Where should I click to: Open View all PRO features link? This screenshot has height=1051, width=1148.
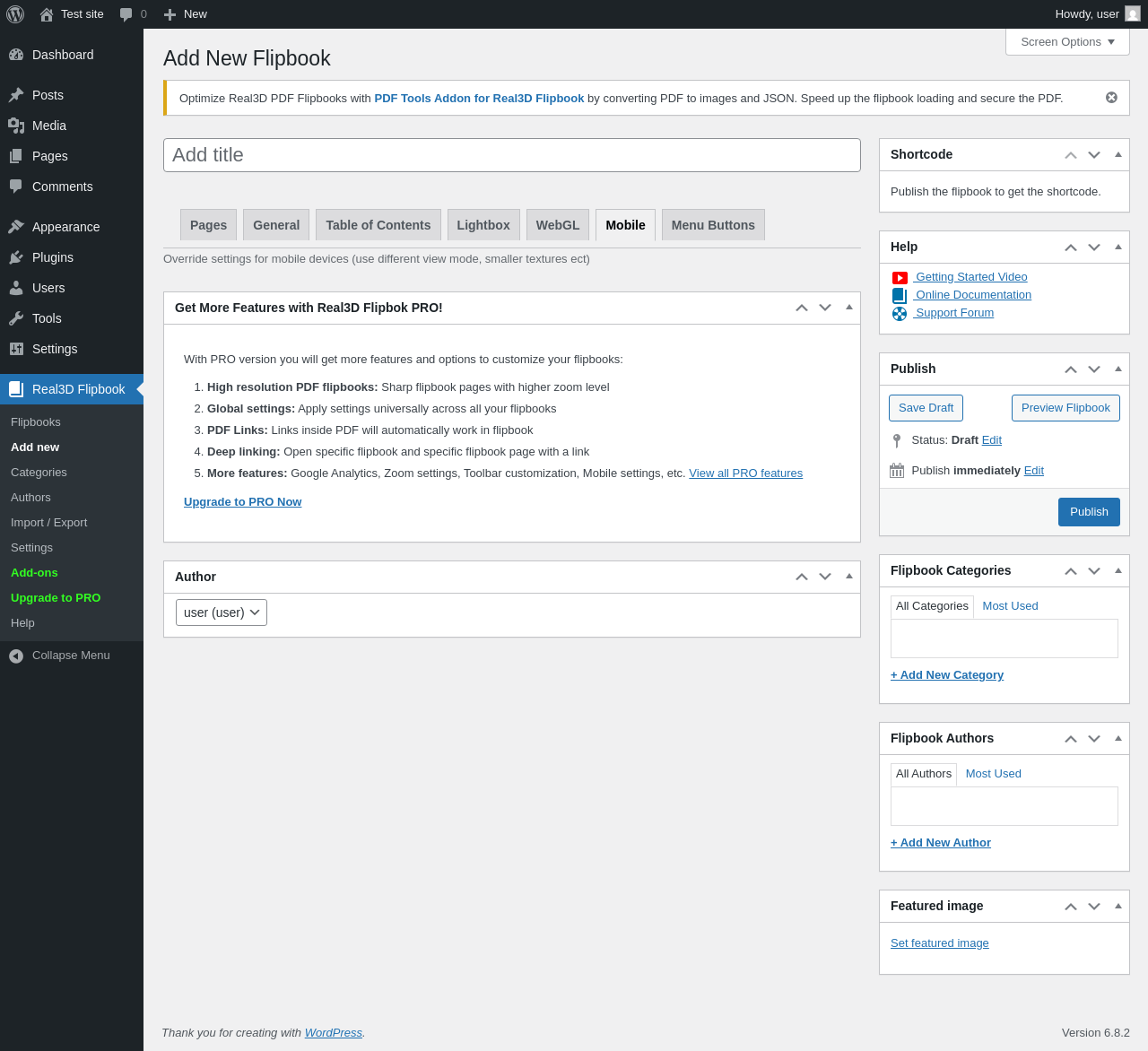(x=745, y=473)
